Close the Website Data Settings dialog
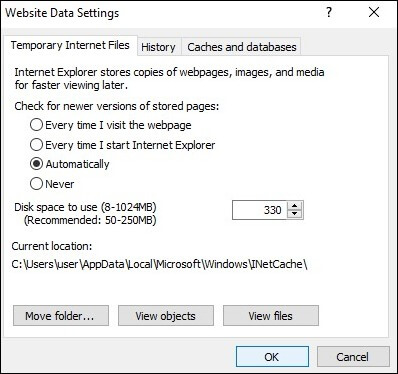The height and width of the screenshot is (374, 398). (x=374, y=13)
